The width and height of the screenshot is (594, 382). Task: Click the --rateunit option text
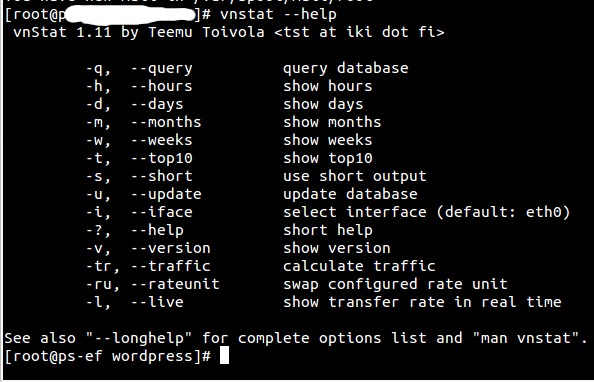click(x=175, y=284)
